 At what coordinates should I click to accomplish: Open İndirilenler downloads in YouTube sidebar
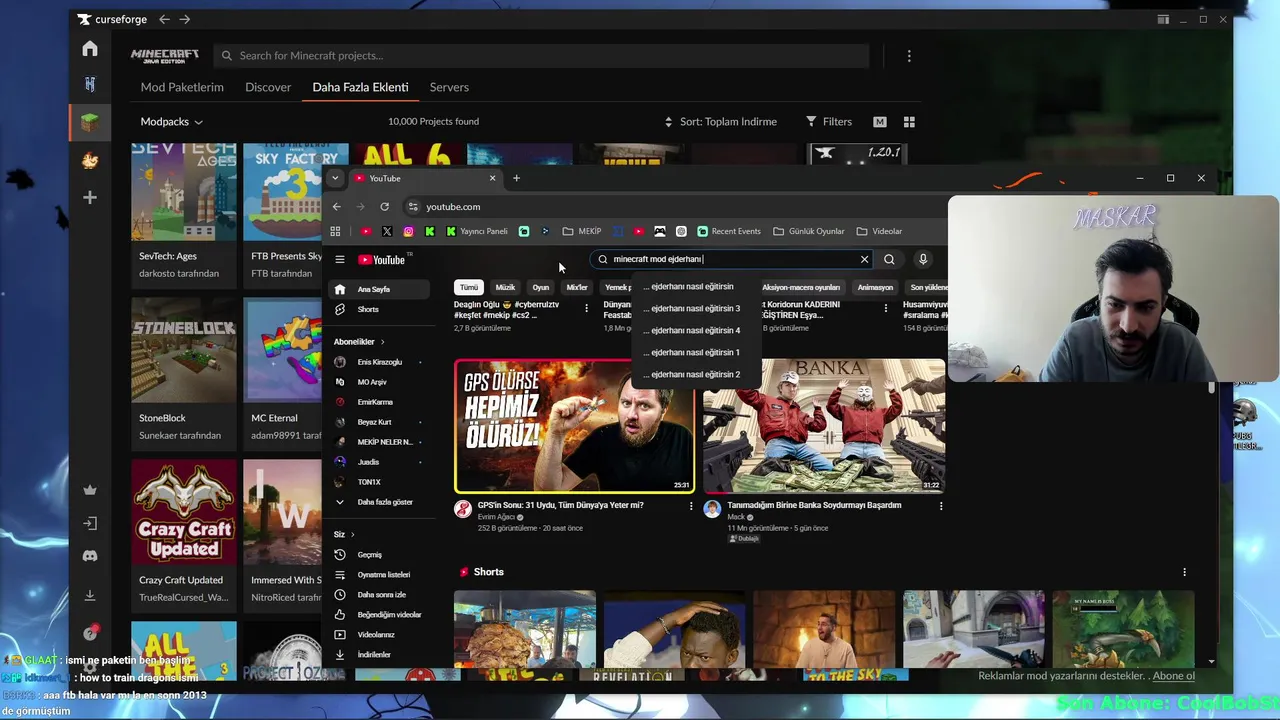[x=376, y=655]
